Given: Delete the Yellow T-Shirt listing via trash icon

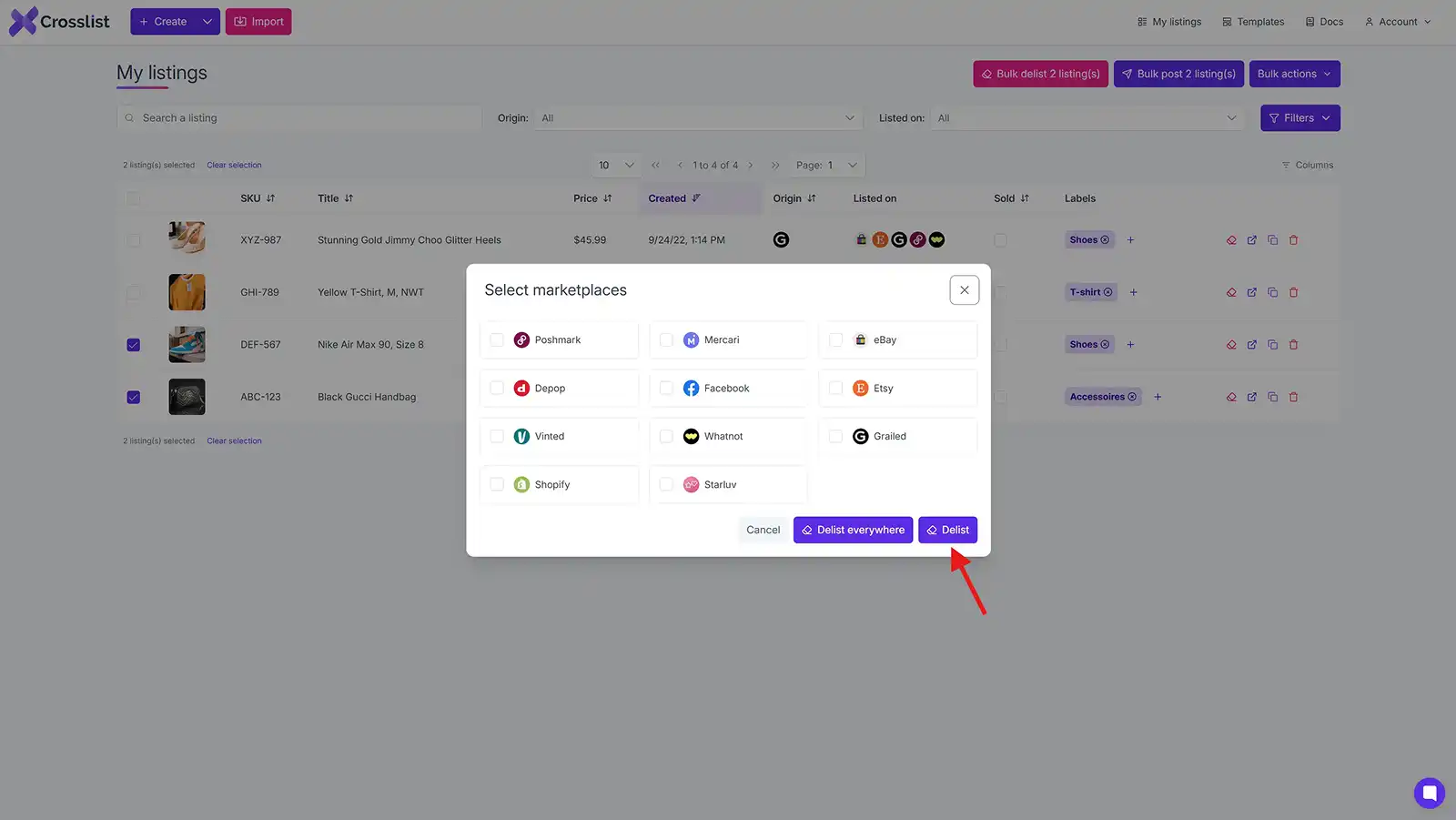Looking at the screenshot, I should pos(1294,292).
